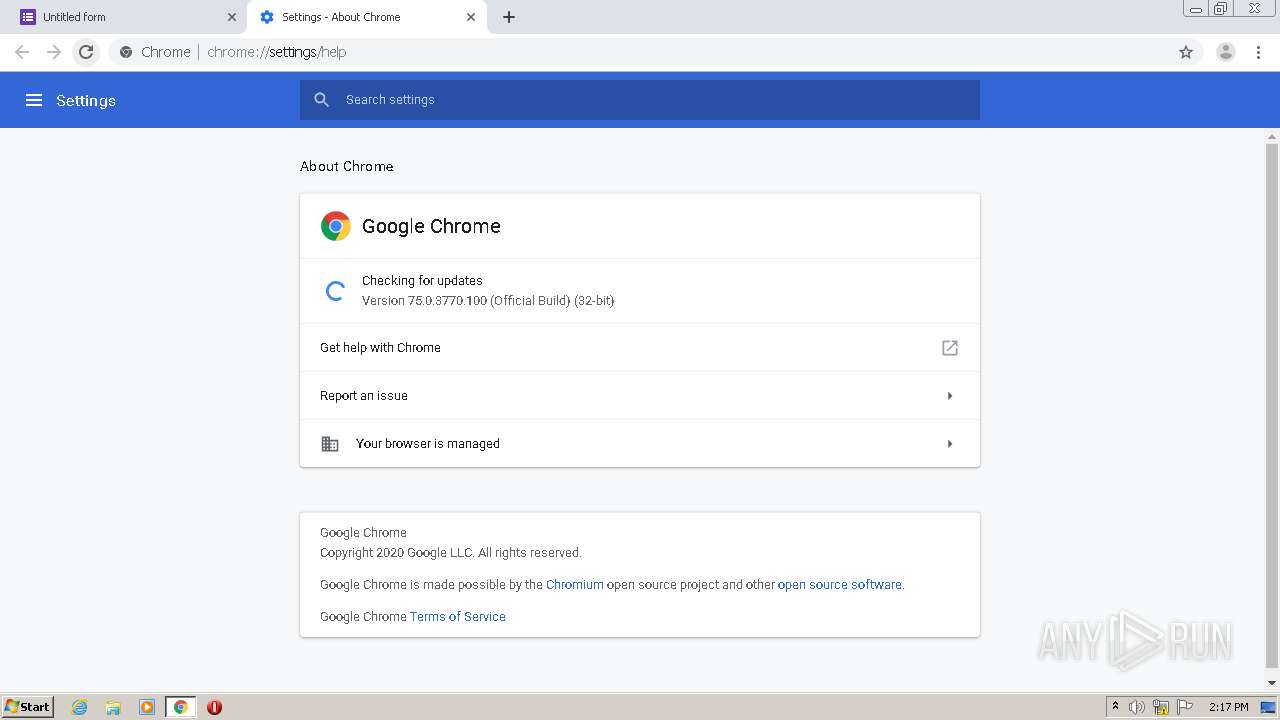Viewport: 1280px width, 720px height.
Task: Click the Search settings field
Action: pos(640,100)
